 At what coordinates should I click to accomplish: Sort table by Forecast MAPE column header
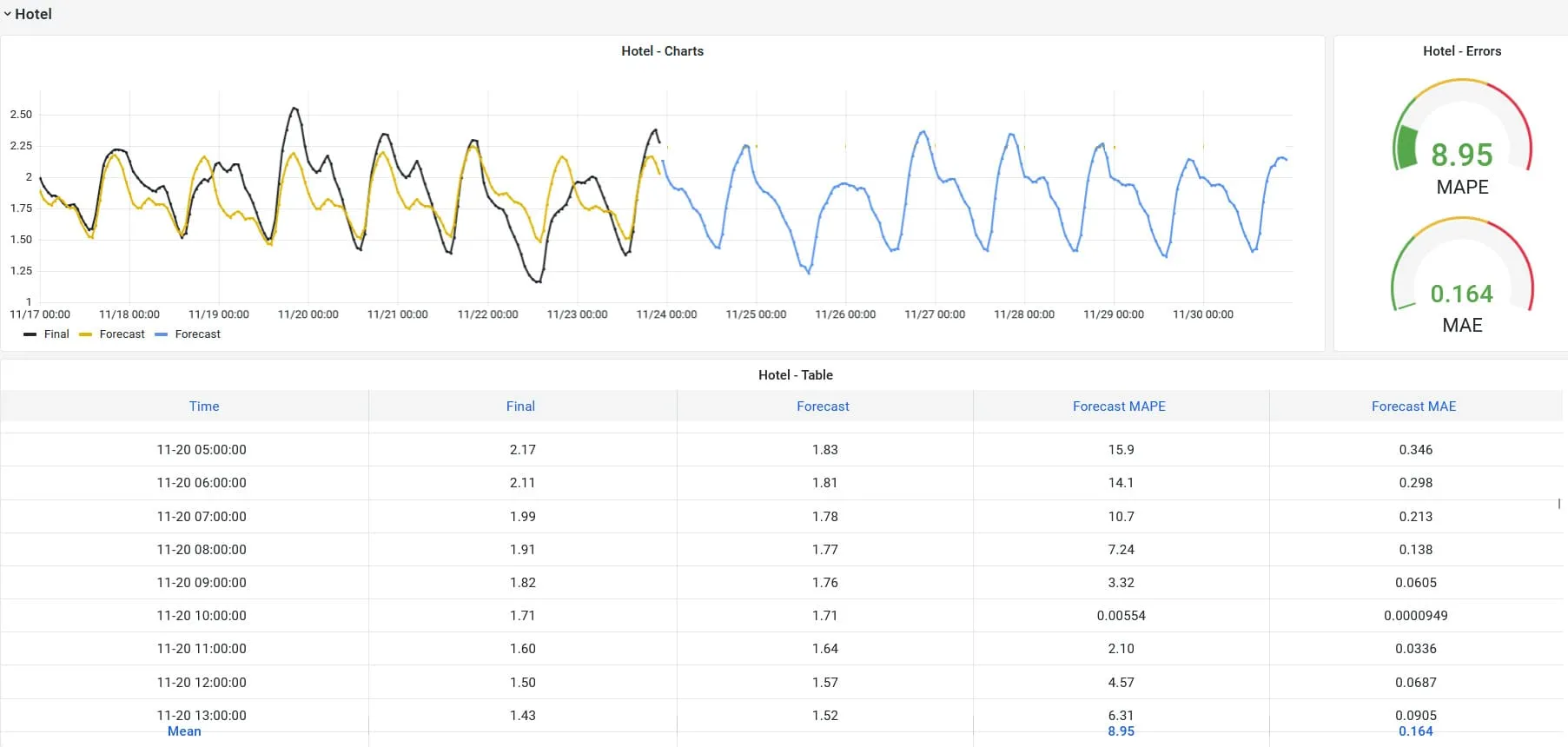(1119, 407)
